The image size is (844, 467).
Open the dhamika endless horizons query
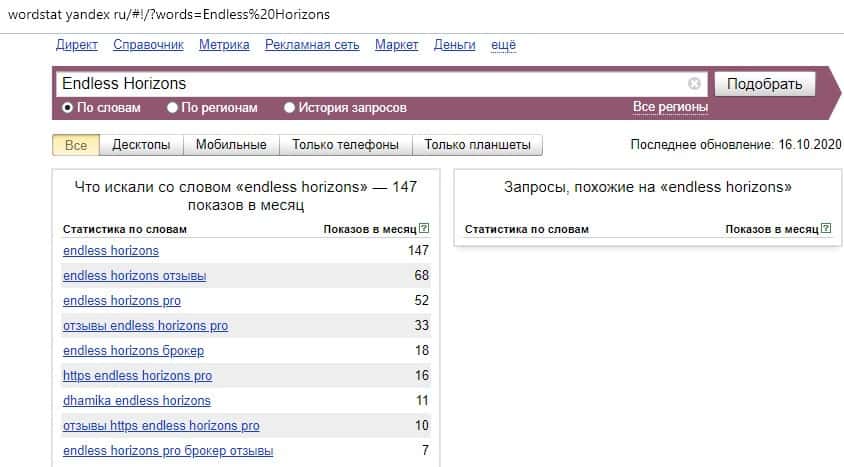pyautogui.click(x=136, y=400)
